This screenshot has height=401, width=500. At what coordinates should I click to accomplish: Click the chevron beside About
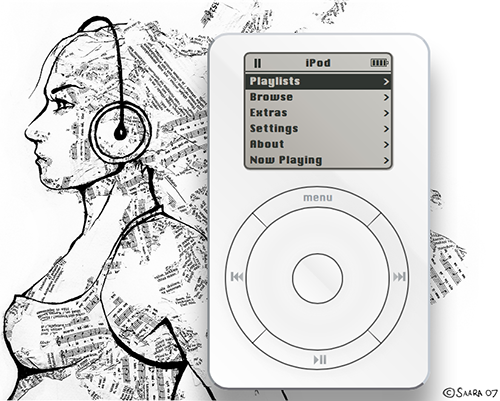pyautogui.click(x=386, y=144)
